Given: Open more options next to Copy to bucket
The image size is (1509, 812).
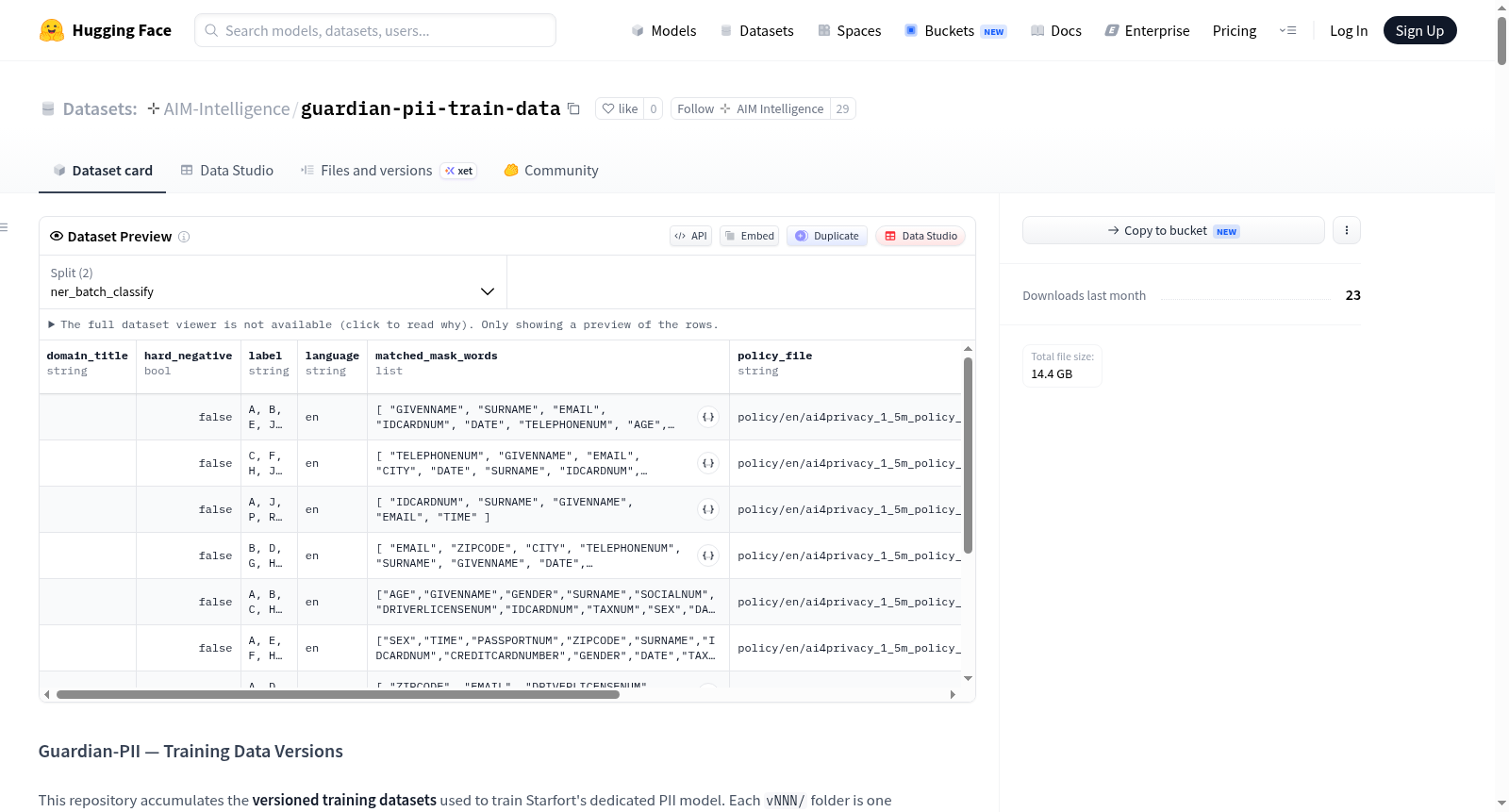Looking at the screenshot, I should 1347,230.
